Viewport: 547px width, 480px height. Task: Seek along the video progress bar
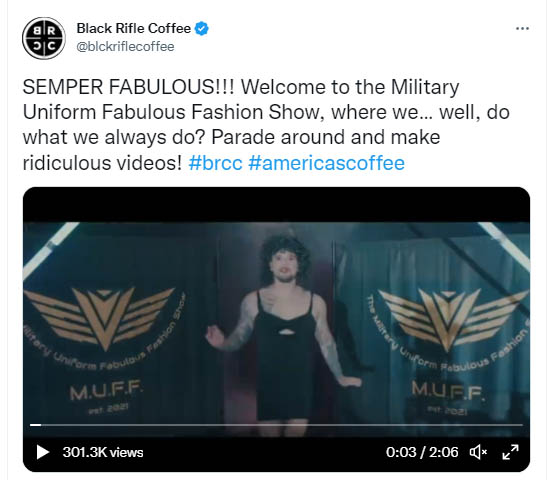click(276, 425)
